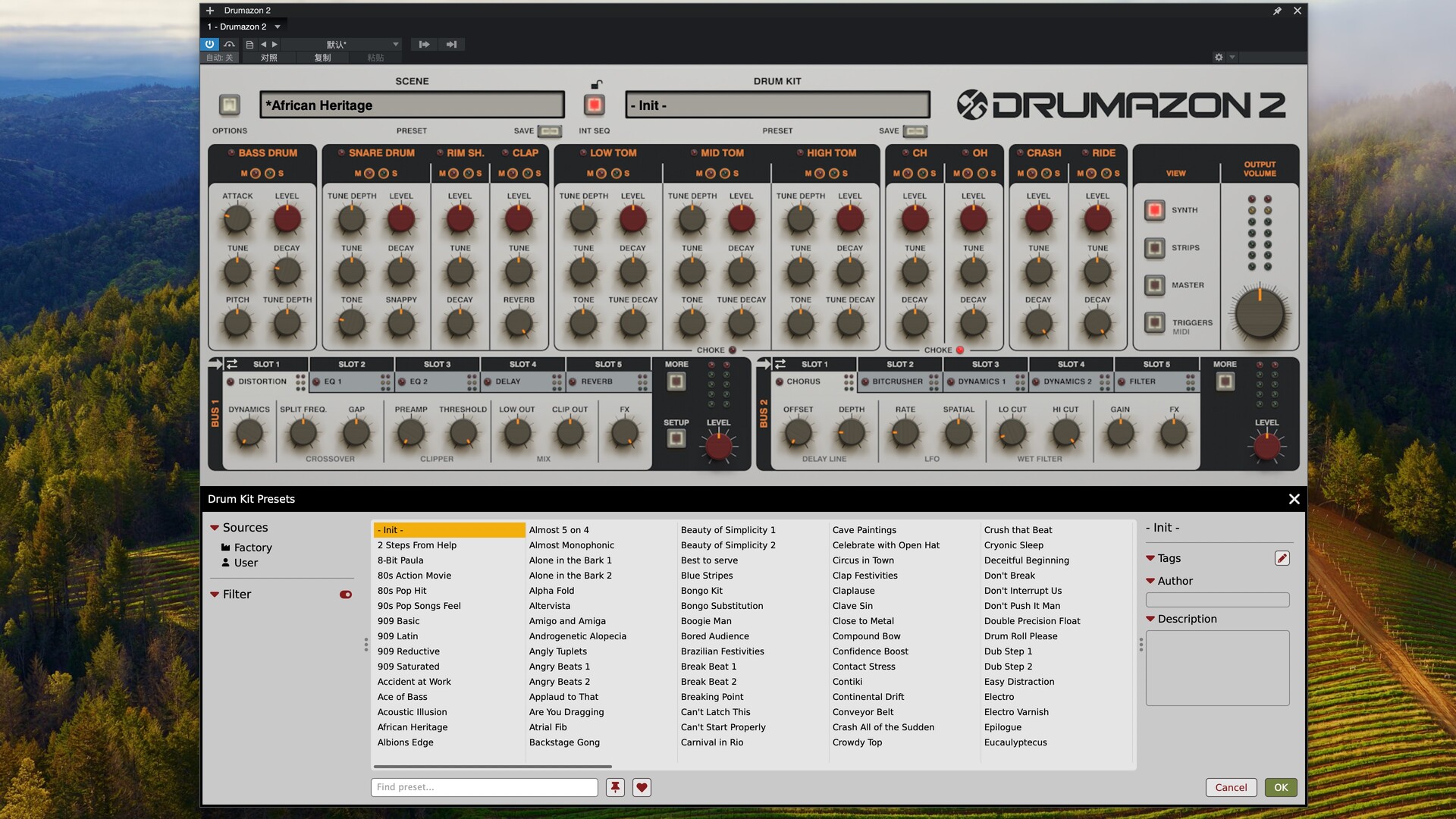Image resolution: width=1456 pixels, height=819 pixels.
Task: Switch to TRIGGERS MIDI view
Action: click(1154, 322)
